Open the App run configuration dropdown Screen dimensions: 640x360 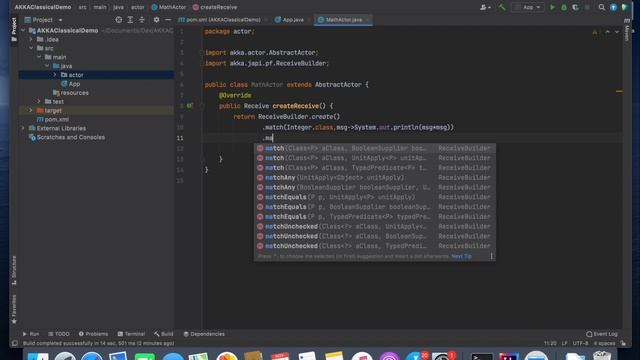(528, 7)
